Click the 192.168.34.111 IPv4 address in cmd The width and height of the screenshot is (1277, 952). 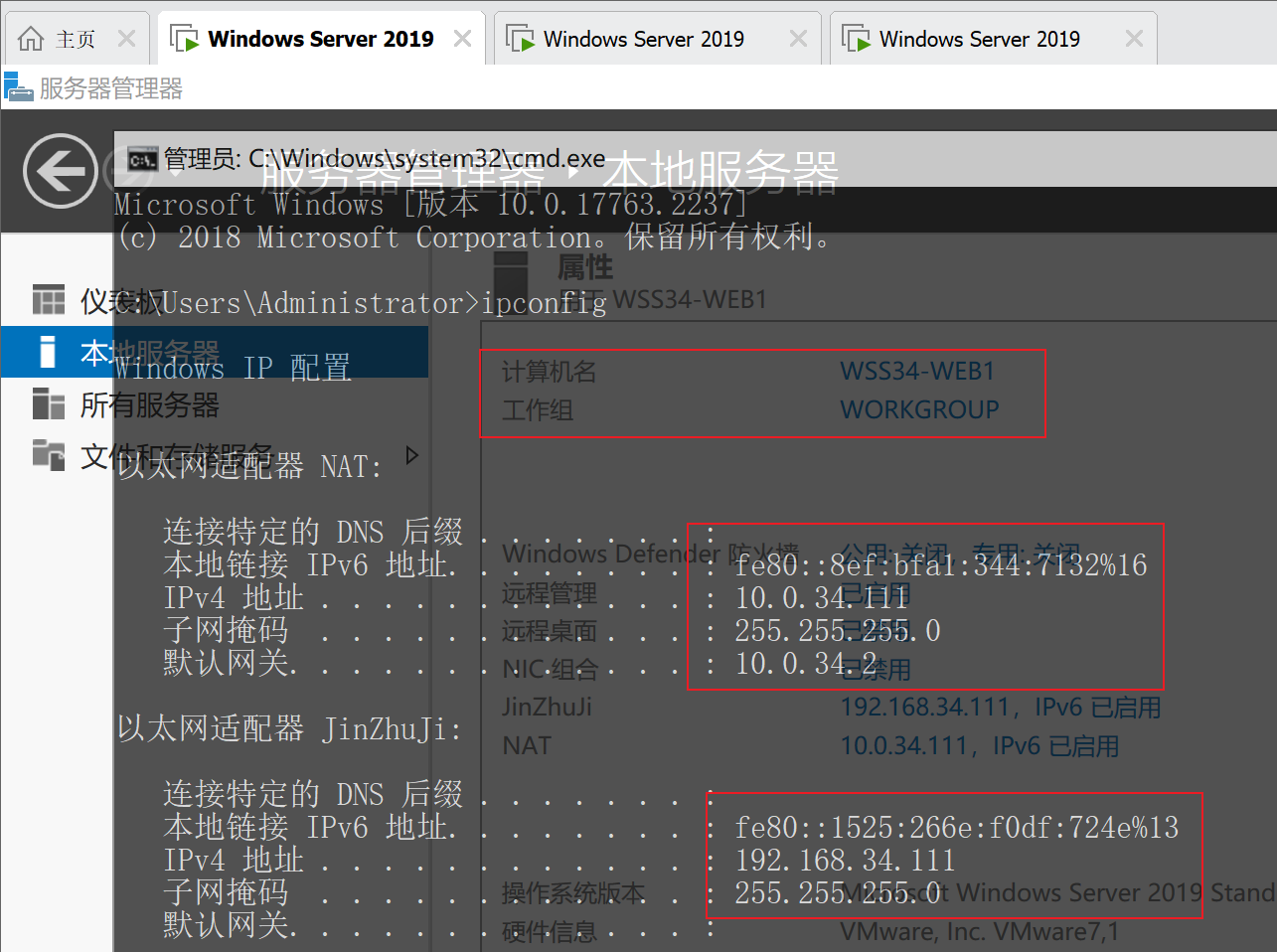pyautogui.click(x=845, y=860)
